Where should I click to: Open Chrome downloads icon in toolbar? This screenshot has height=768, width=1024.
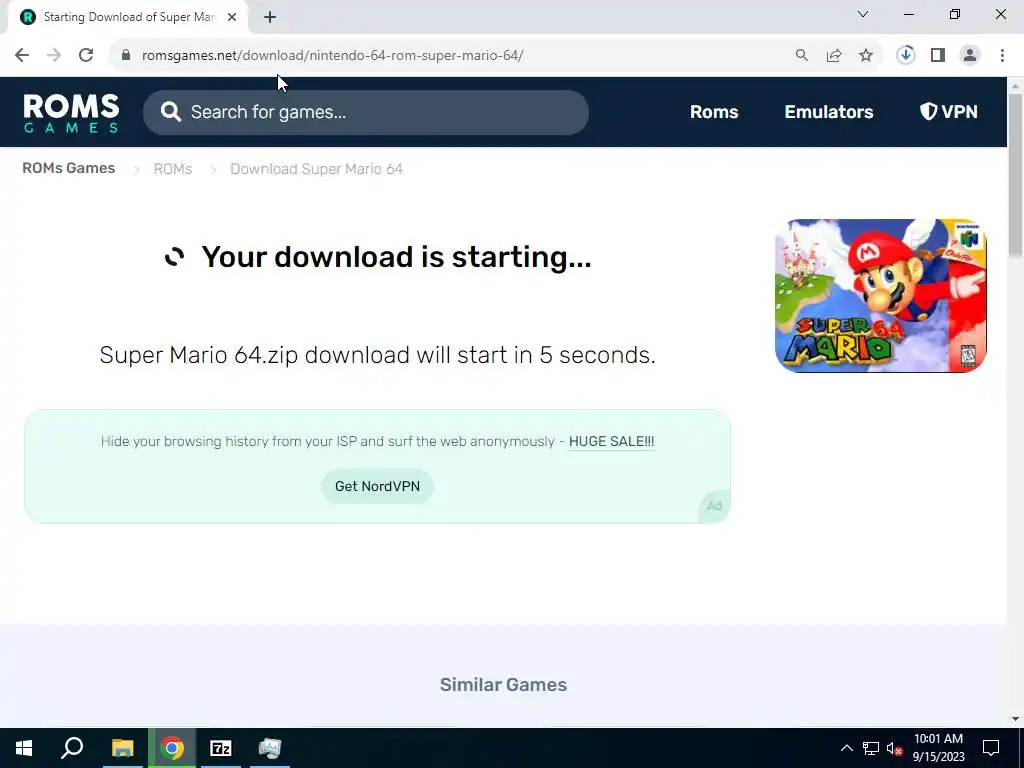pyautogui.click(x=905, y=56)
